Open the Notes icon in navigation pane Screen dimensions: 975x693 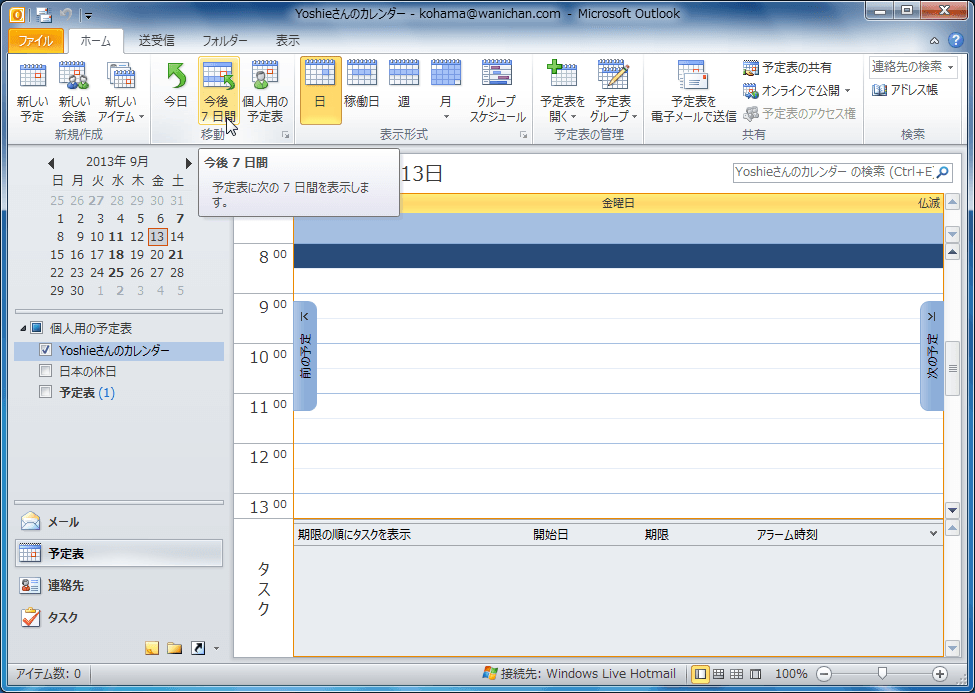(152, 648)
